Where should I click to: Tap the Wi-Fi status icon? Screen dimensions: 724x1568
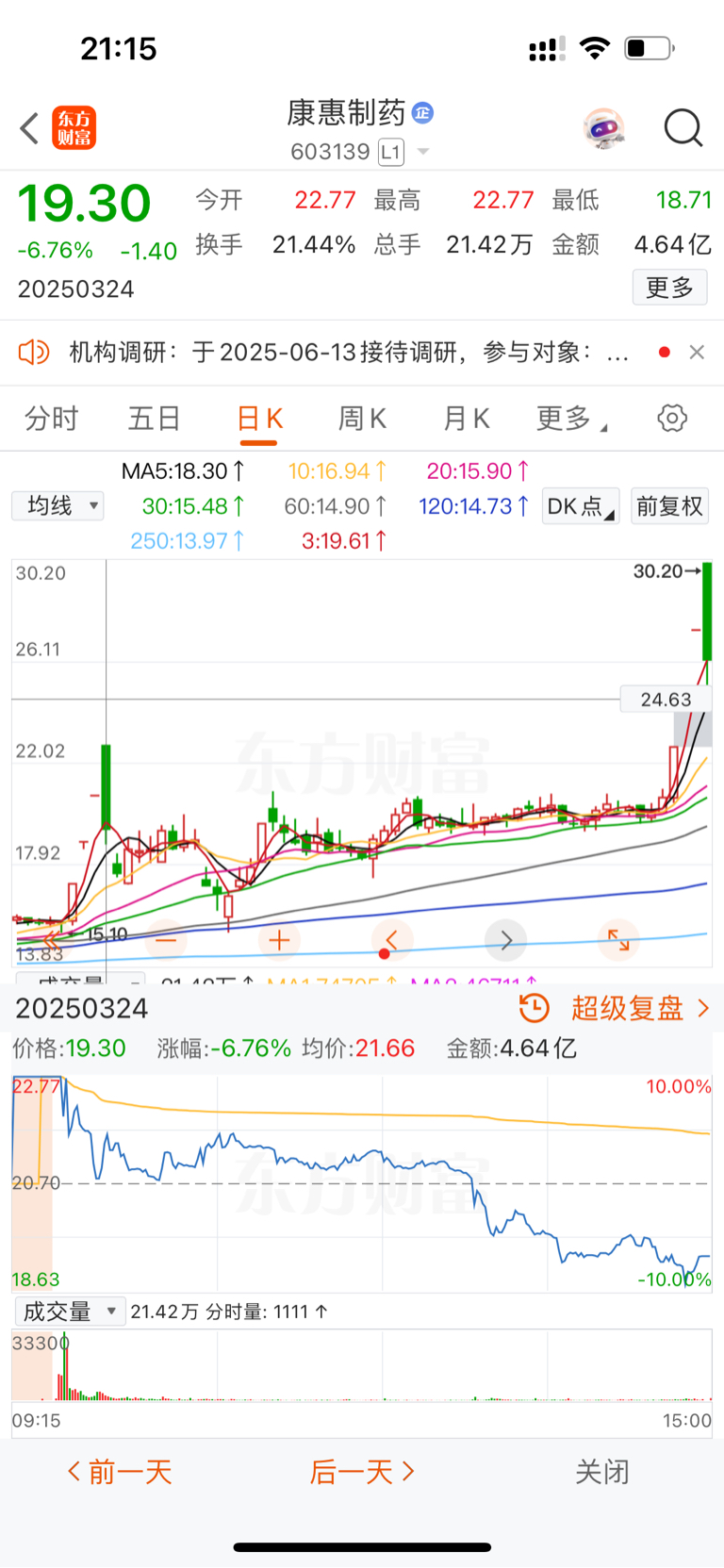click(x=594, y=48)
